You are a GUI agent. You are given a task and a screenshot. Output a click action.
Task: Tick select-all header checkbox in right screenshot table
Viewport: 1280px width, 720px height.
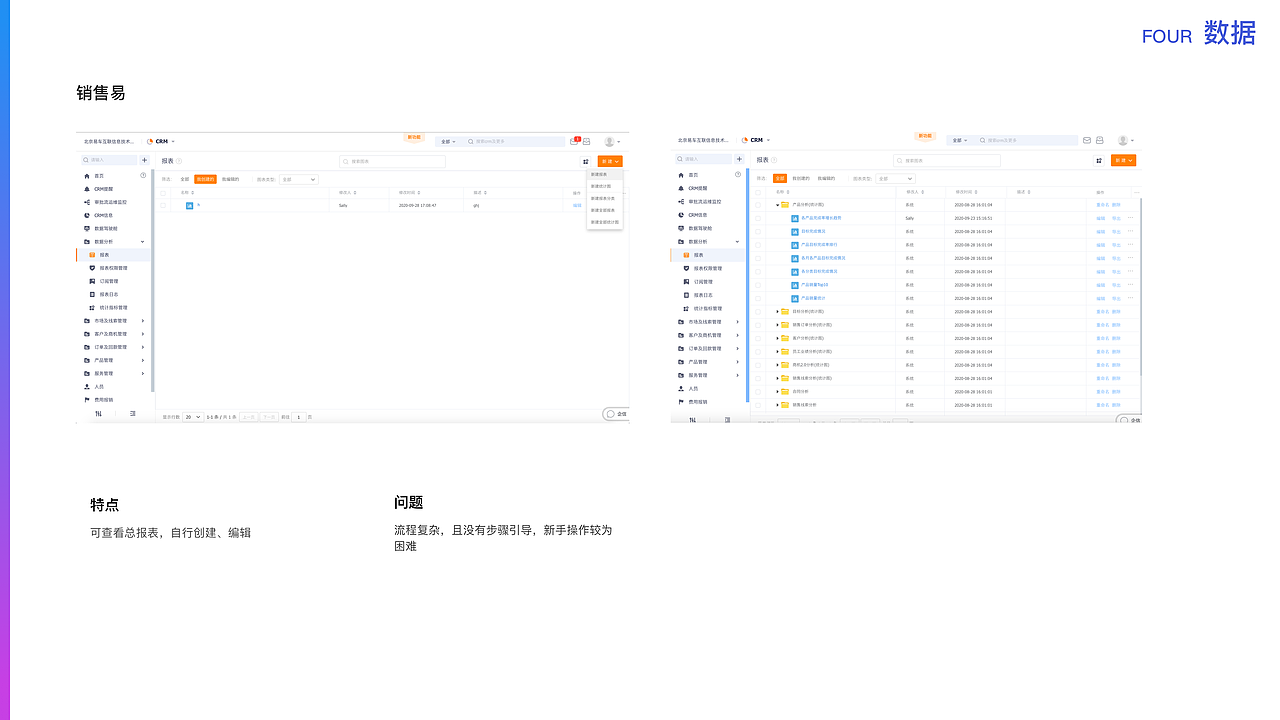758,192
